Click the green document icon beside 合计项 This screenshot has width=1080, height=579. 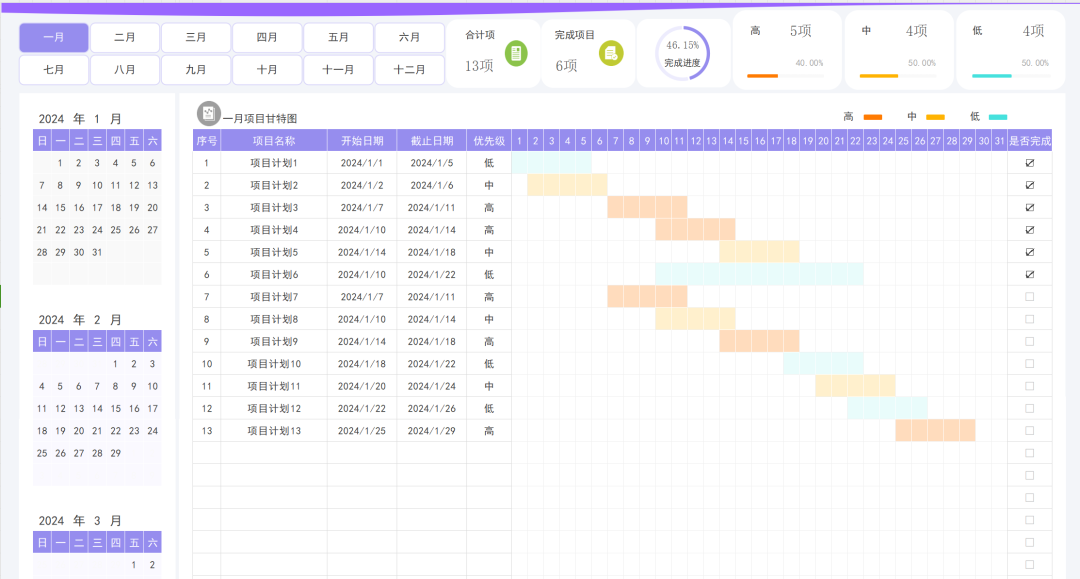tap(516, 53)
